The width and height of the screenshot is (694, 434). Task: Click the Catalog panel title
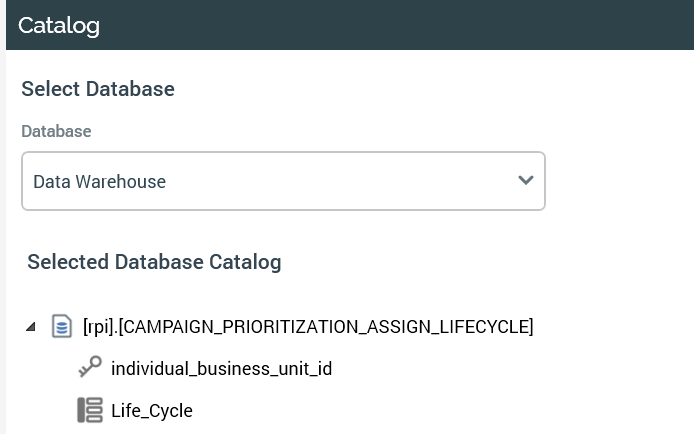tap(59, 26)
